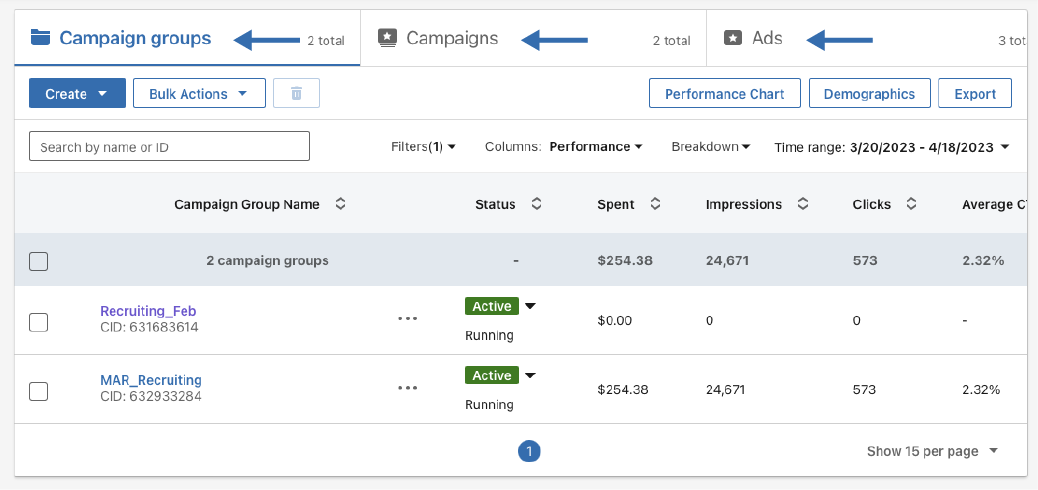Sort the Status column
Image resolution: width=1038 pixels, height=490 pixels.
pos(536,204)
